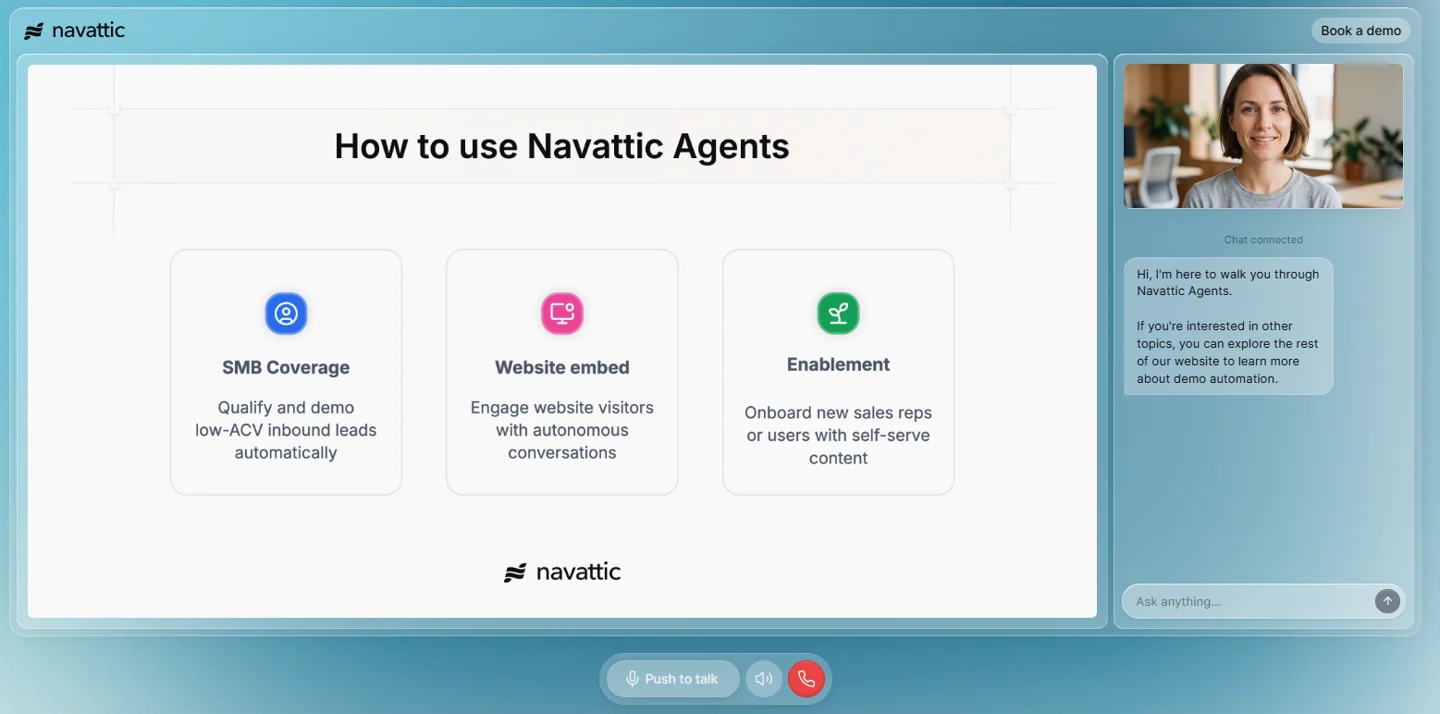The width and height of the screenshot is (1440, 714).
Task: Click the Book a demo button
Action: click(x=1360, y=31)
